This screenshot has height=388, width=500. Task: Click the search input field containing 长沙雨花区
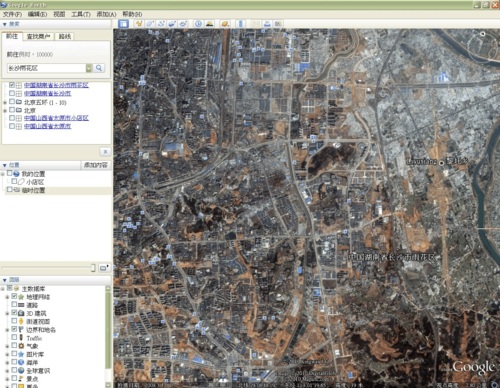coord(47,68)
